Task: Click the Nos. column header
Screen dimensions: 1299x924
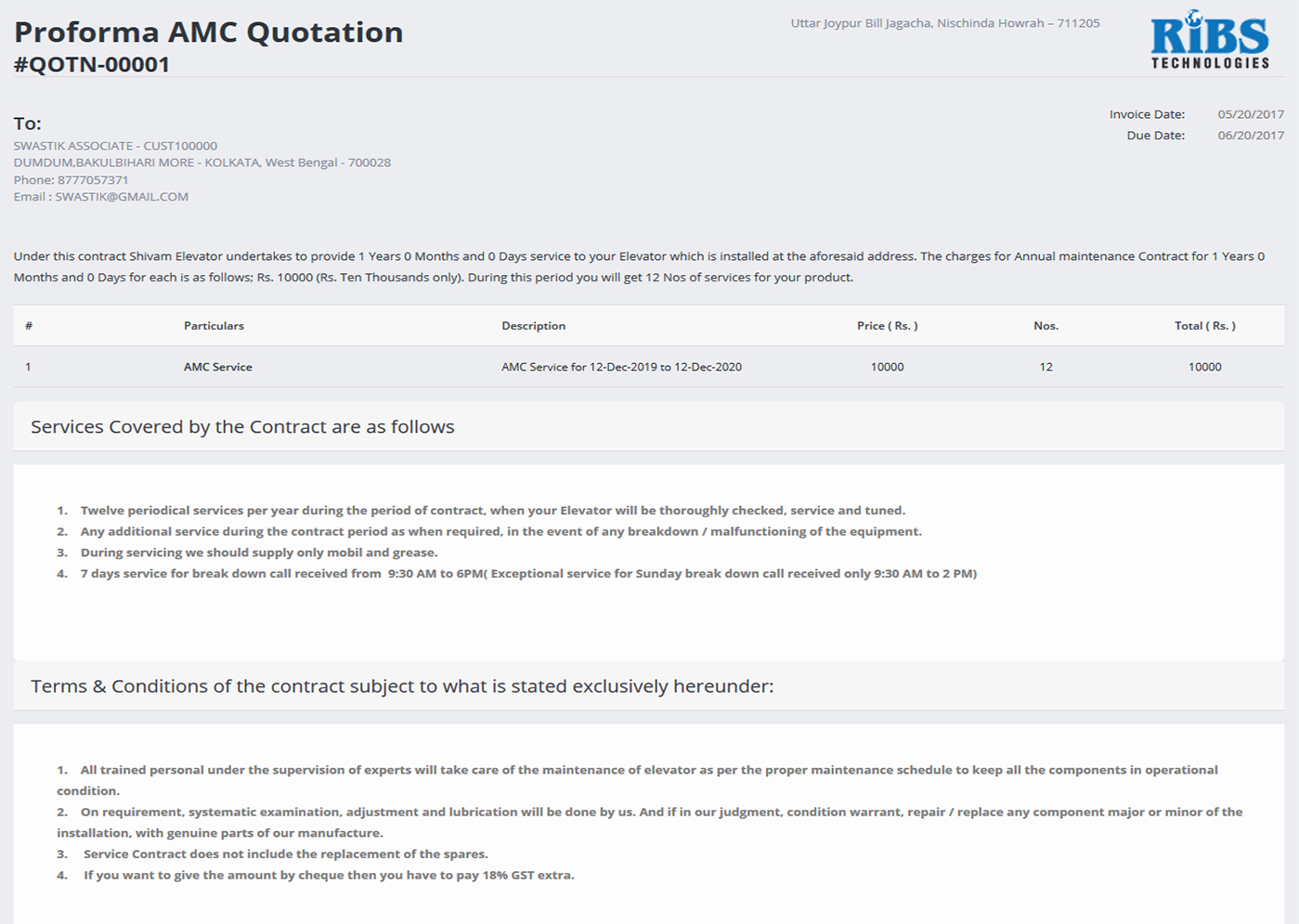Action: coord(1046,326)
